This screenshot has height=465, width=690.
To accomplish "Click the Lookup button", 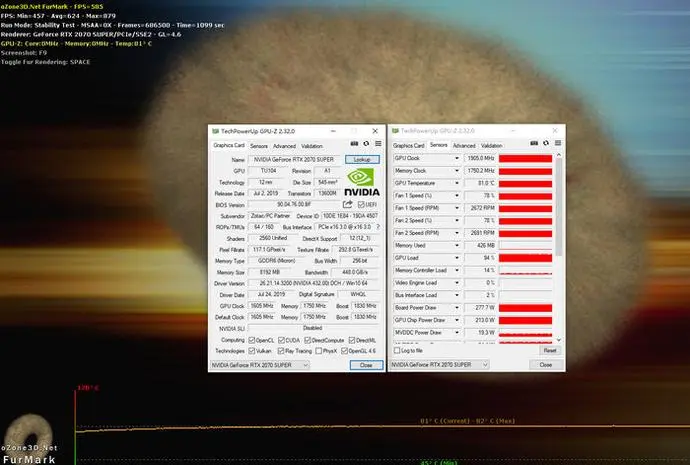I will 362,159.
